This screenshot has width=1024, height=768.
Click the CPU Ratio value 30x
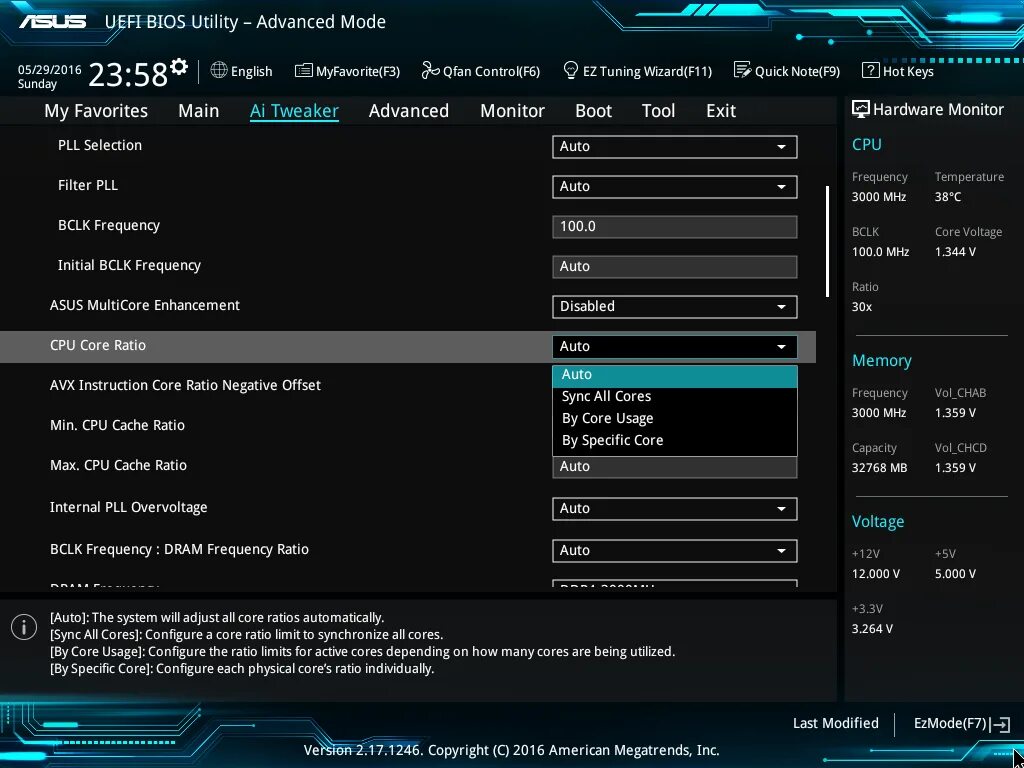pos(861,306)
